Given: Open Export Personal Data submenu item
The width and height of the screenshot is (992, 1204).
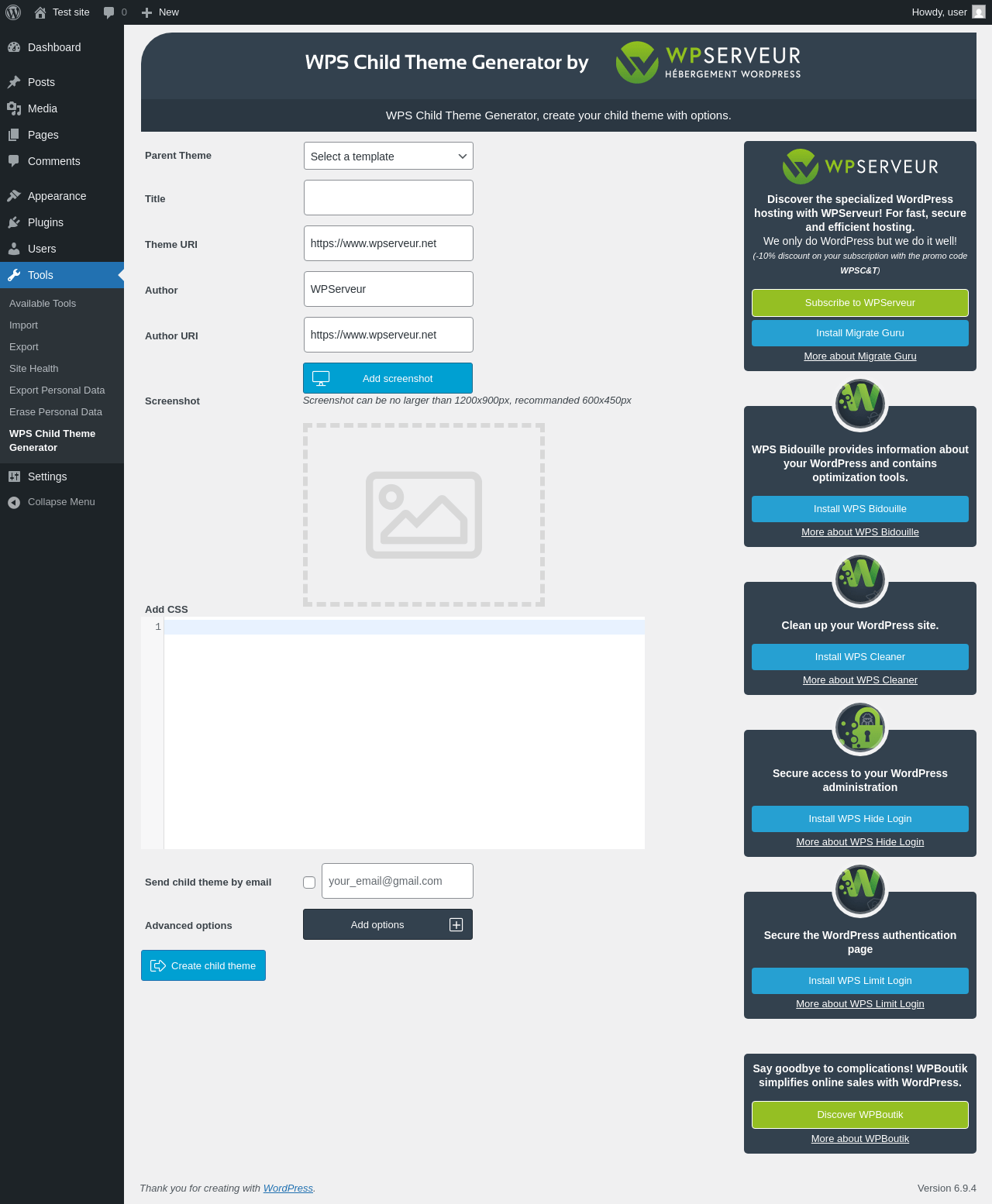Looking at the screenshot, I should tap(57, 390).
